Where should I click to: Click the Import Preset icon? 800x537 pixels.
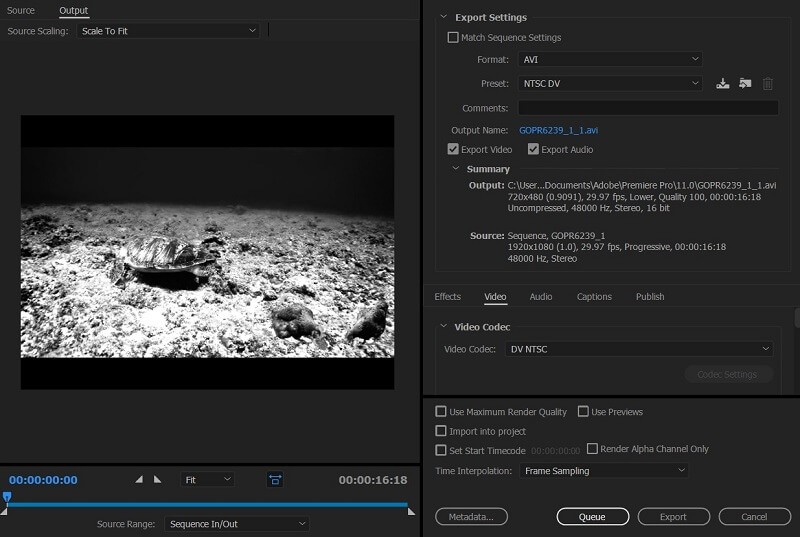point(745,84)
